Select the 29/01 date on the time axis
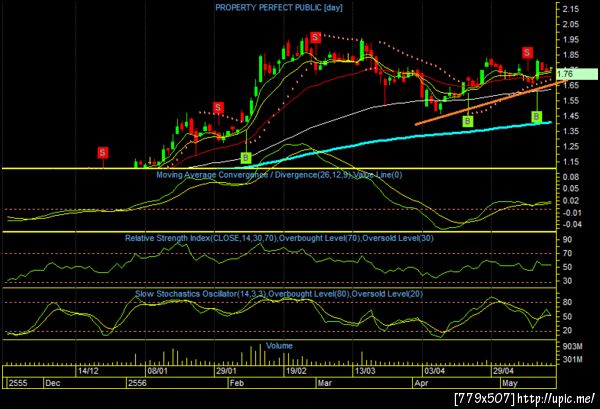This screenshot has height=409, width=600. pyautogui.click(x=226, y=371)
